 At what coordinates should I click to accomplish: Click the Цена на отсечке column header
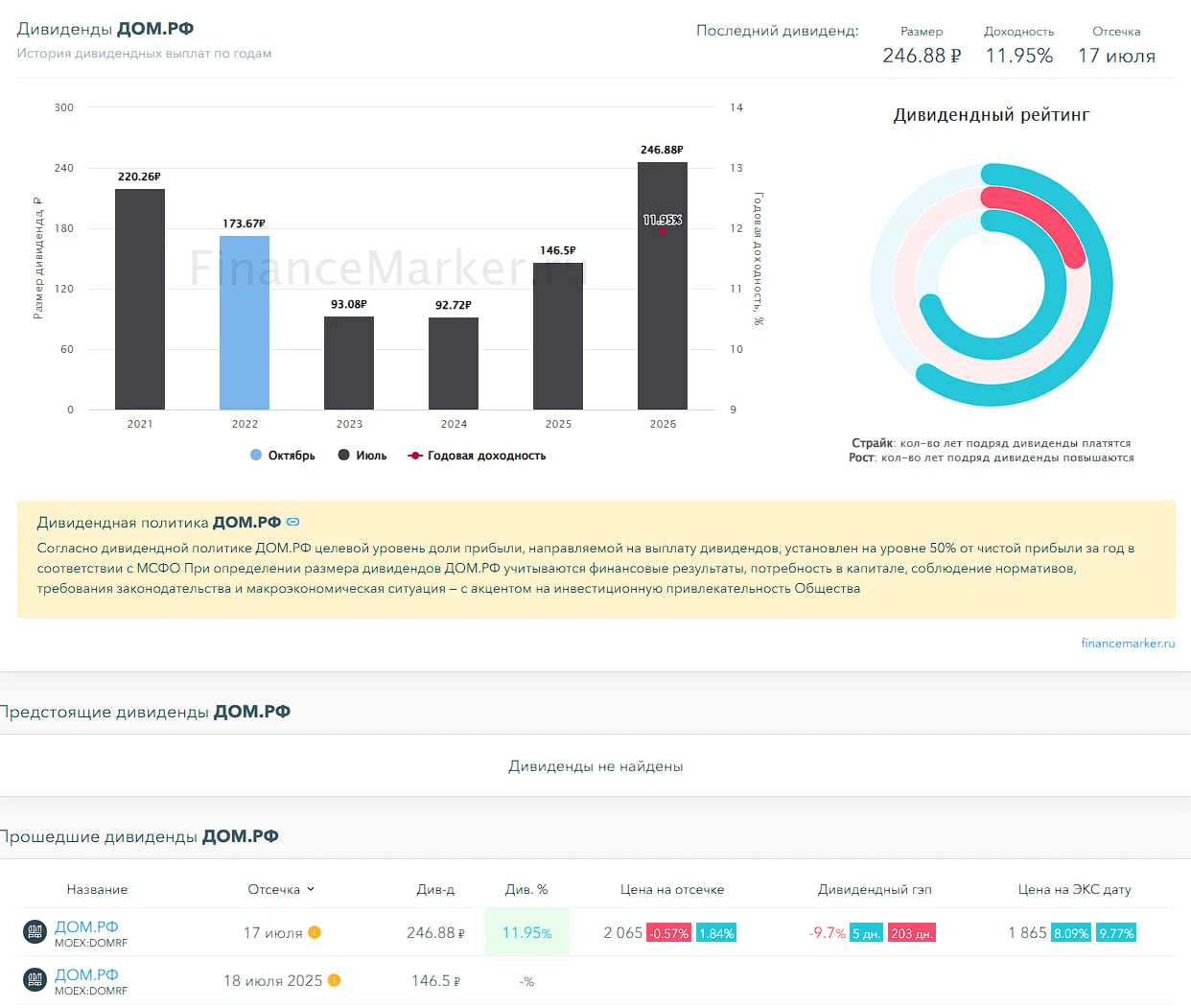(672, 889)
